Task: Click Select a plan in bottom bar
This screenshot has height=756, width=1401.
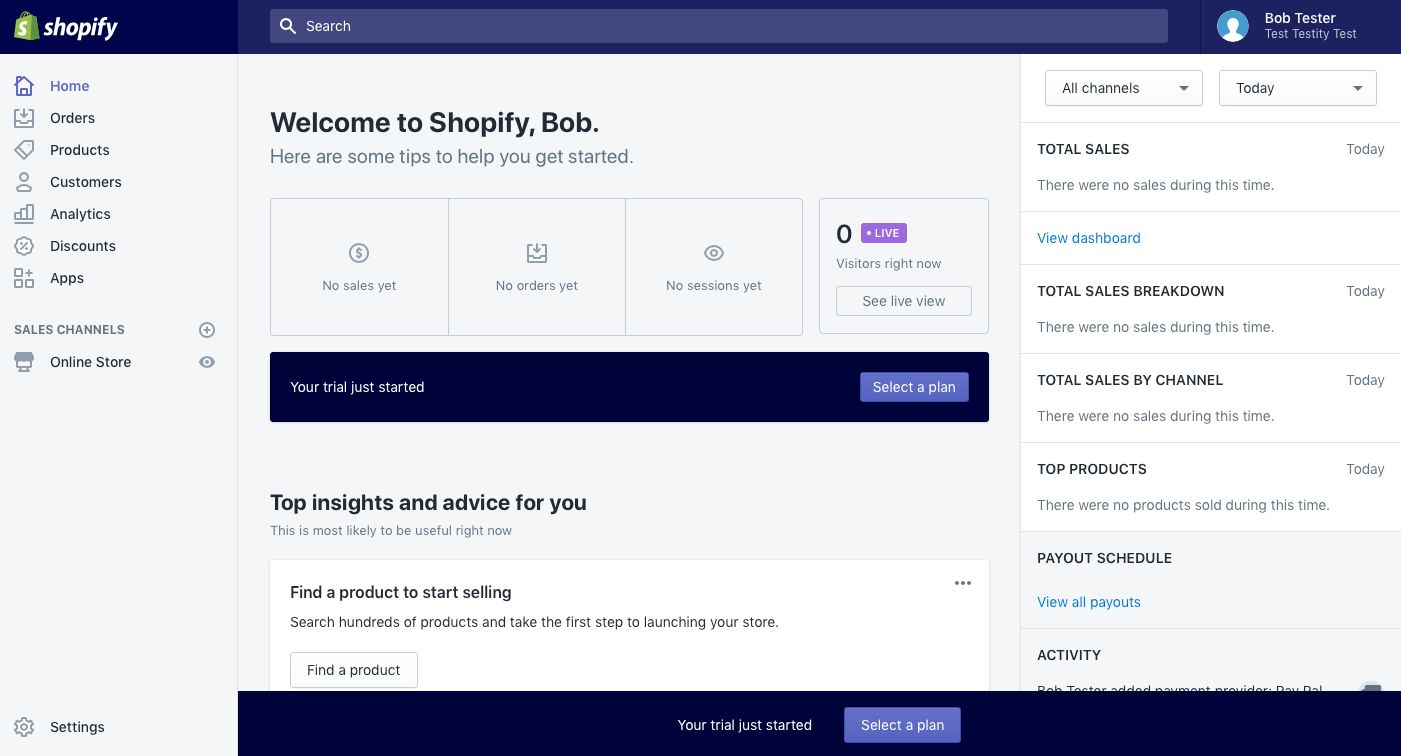Action: [x=902, y=725]
